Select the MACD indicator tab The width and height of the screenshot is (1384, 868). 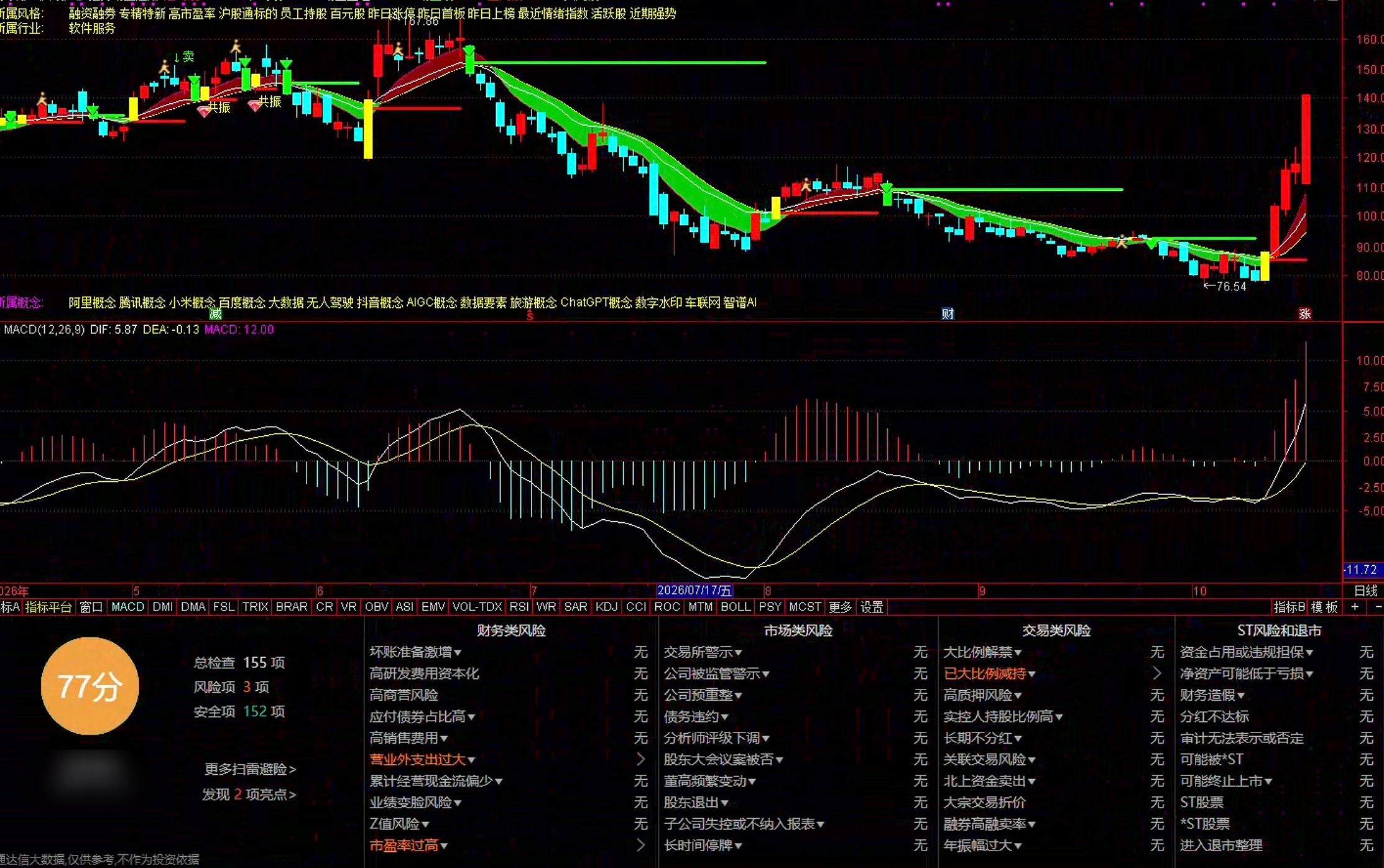coord(127,607)
